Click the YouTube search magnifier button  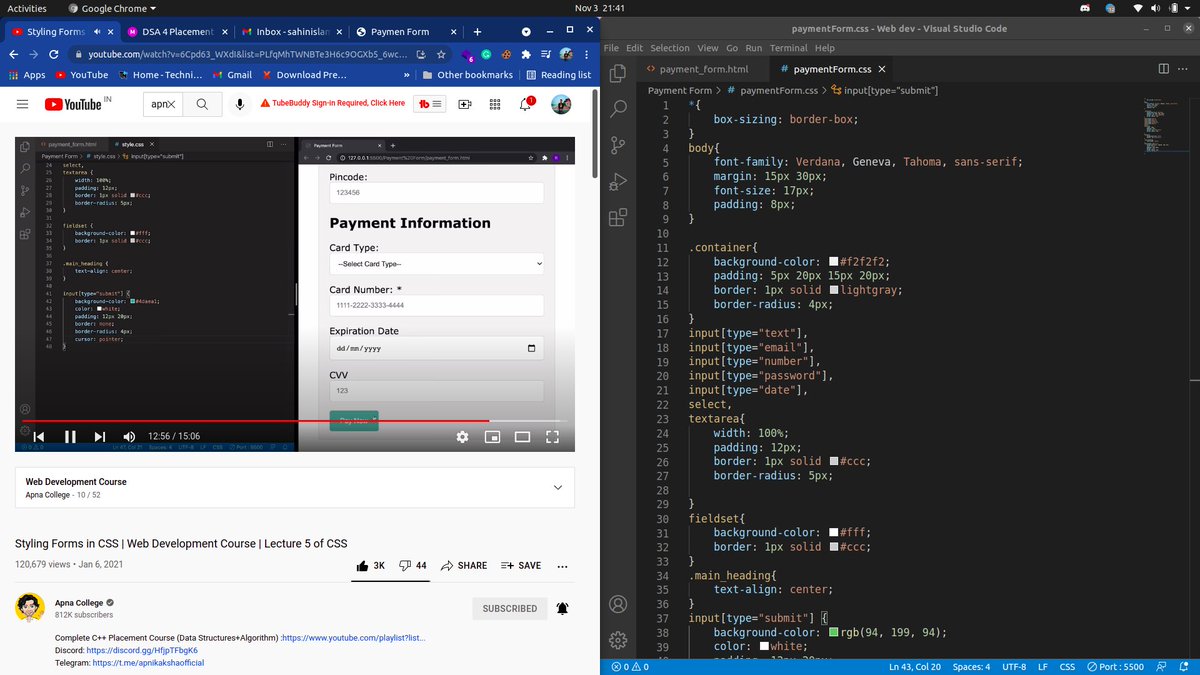click(202, 104)
